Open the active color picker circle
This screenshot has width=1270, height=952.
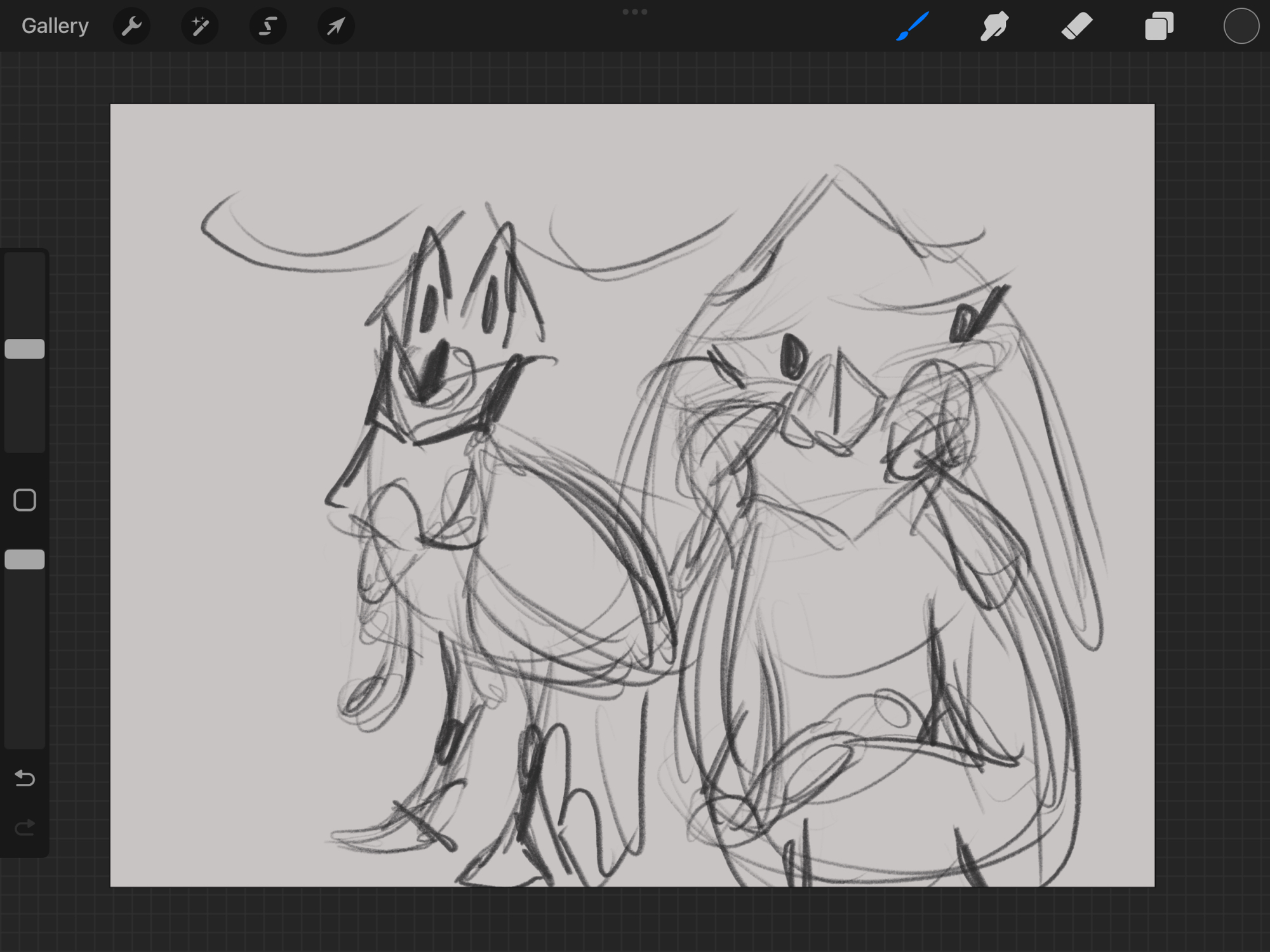click(1241, 26)
